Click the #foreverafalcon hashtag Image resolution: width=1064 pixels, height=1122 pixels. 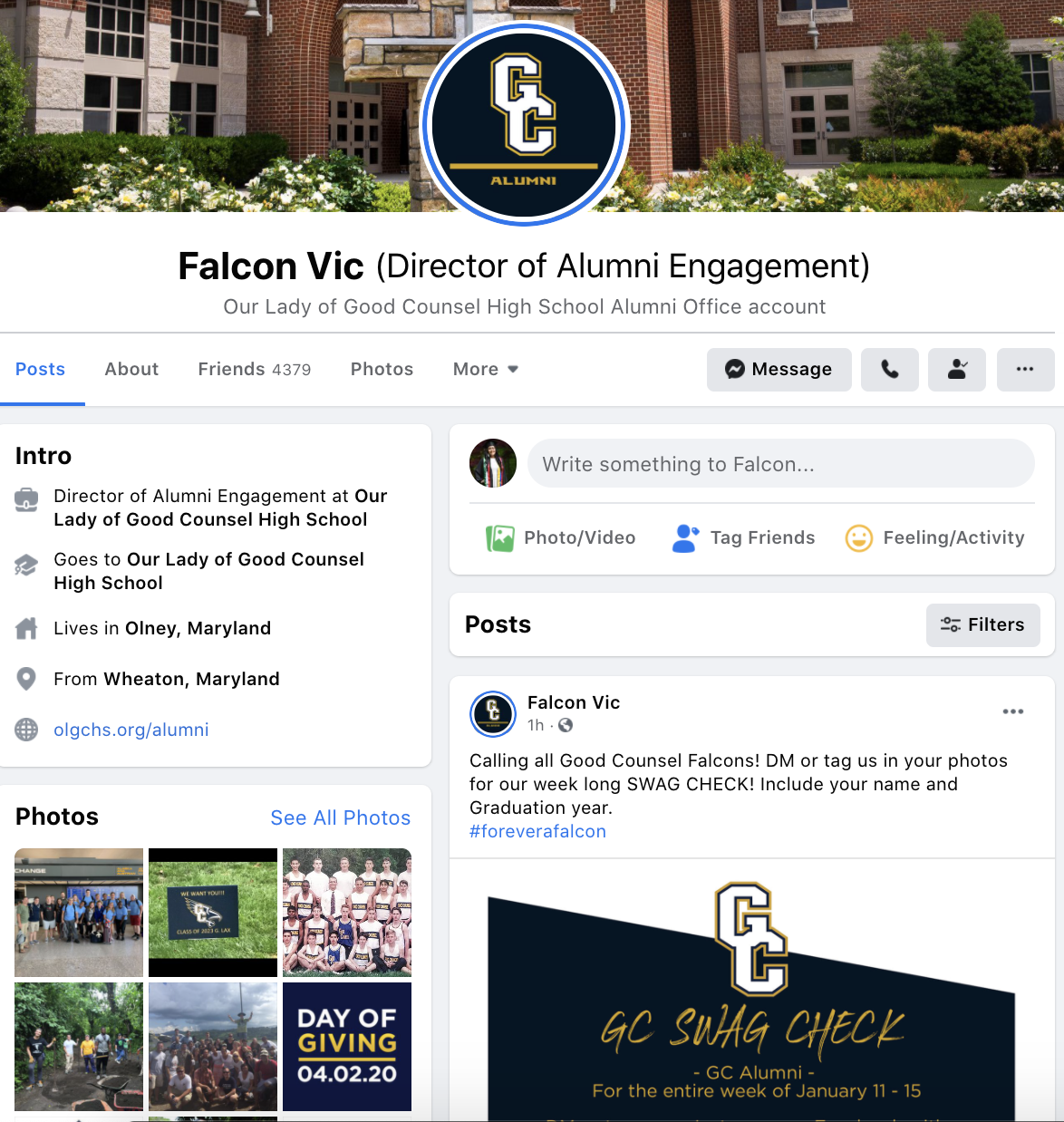pyautogui.click(x=537, y=831)
